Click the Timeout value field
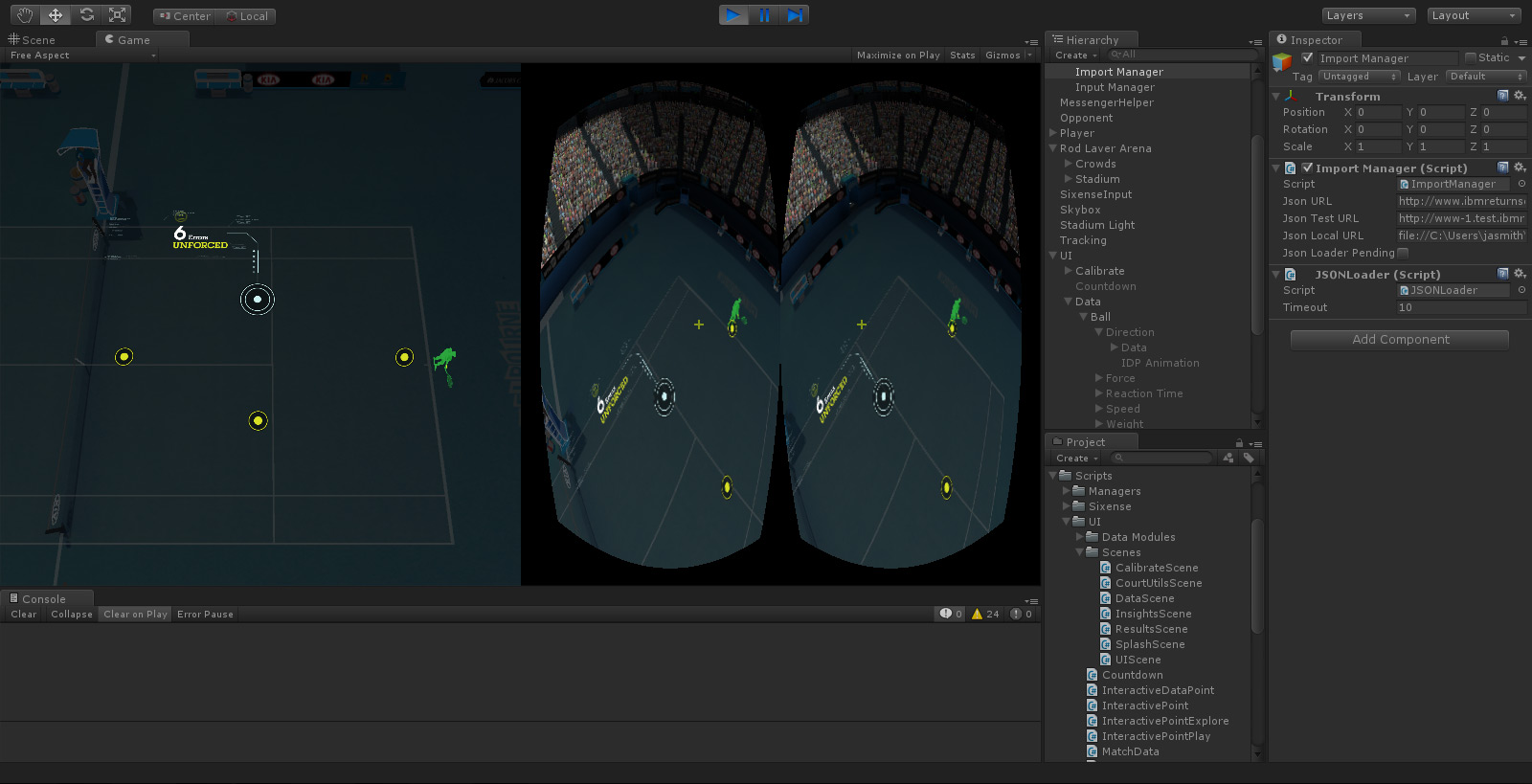The image size is (1532, 784). pos(1459,308)
